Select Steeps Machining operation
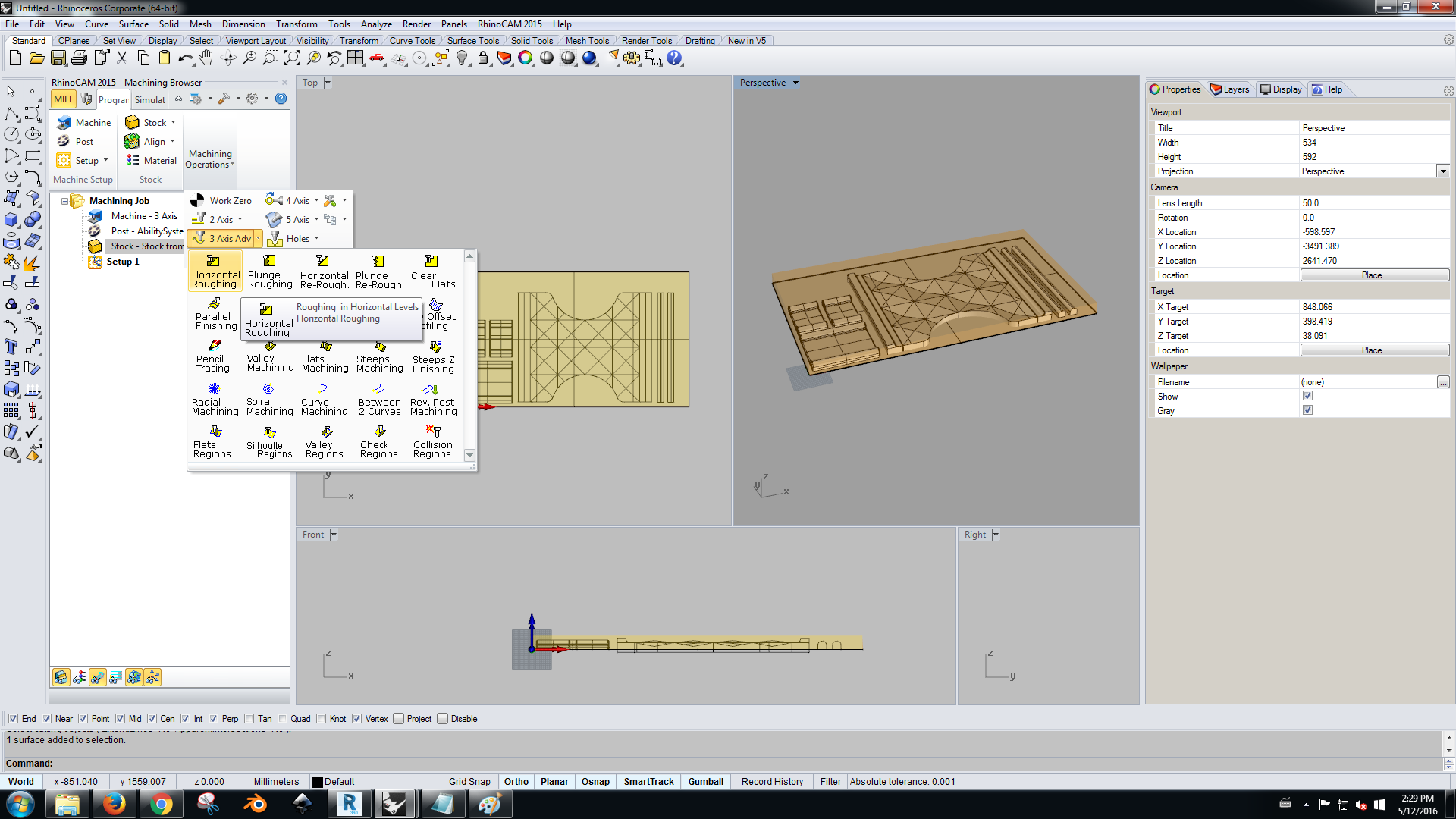 pyautogui.click(x=379, y=356)
